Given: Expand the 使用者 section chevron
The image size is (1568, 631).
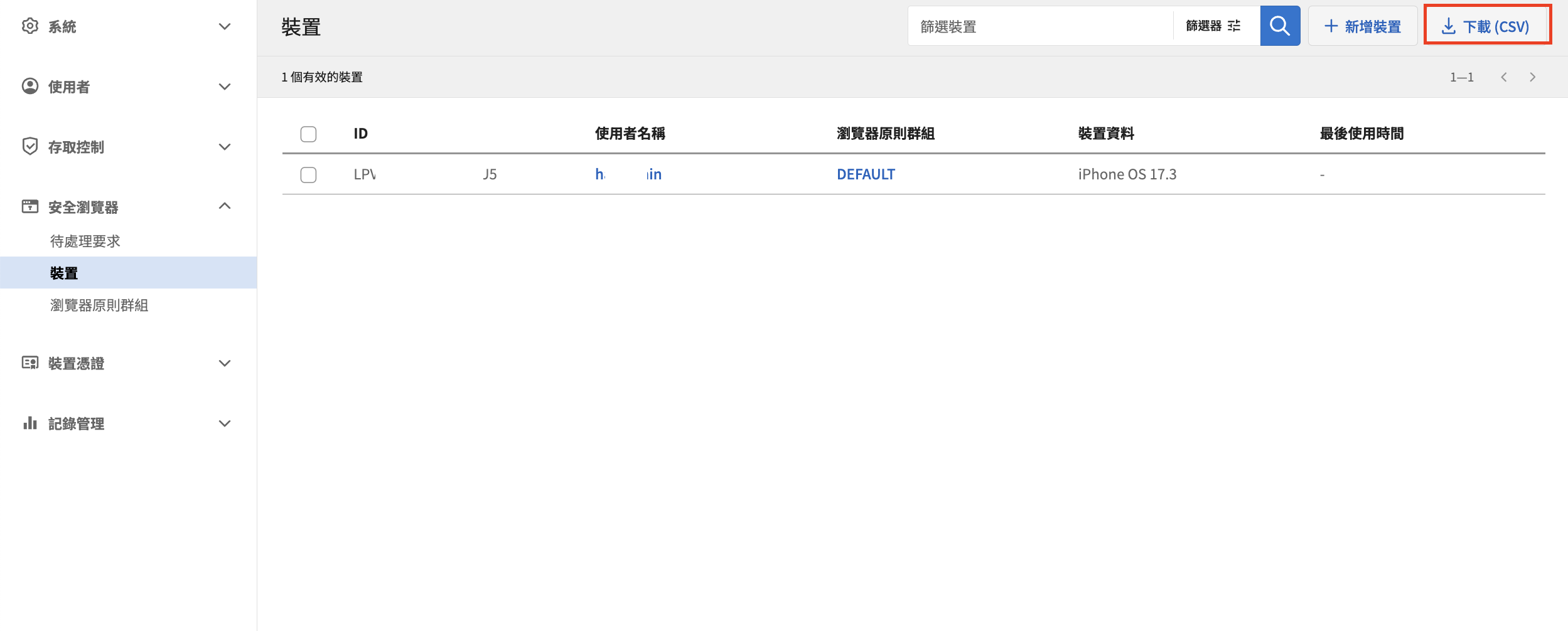Looking at the screenshot, I should coord(225,87).
